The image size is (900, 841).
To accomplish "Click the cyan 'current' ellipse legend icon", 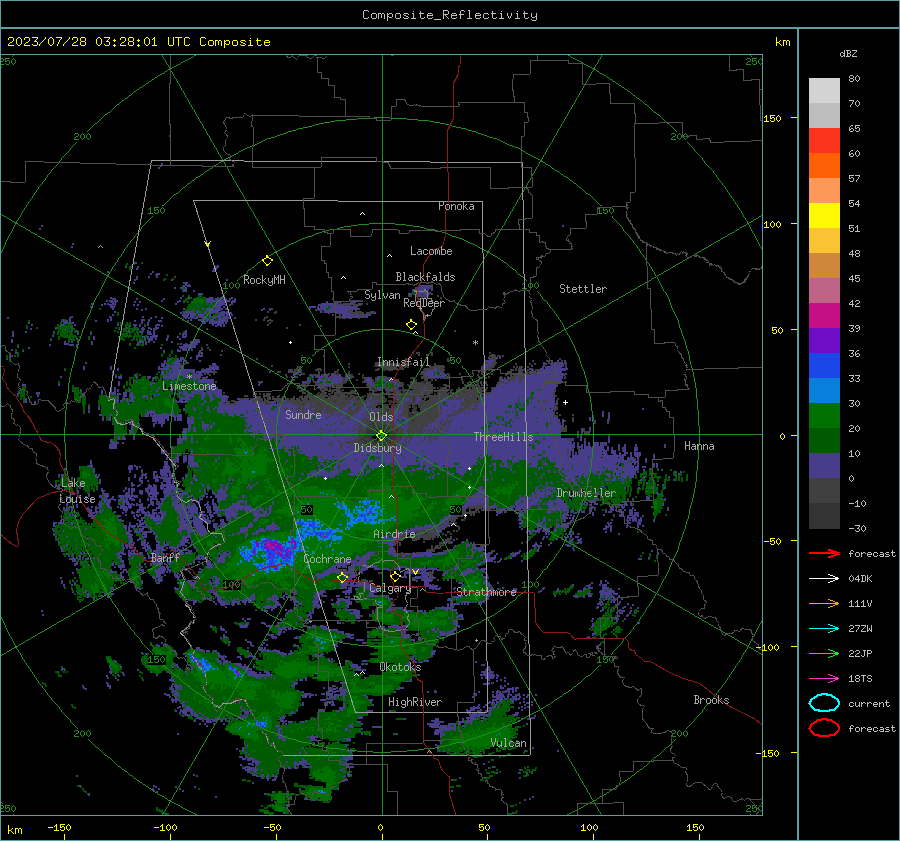I will tap(824, 703).
